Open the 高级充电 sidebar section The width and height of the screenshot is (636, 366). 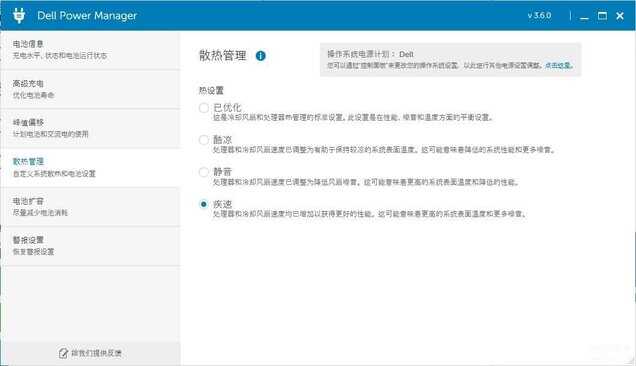90,89
